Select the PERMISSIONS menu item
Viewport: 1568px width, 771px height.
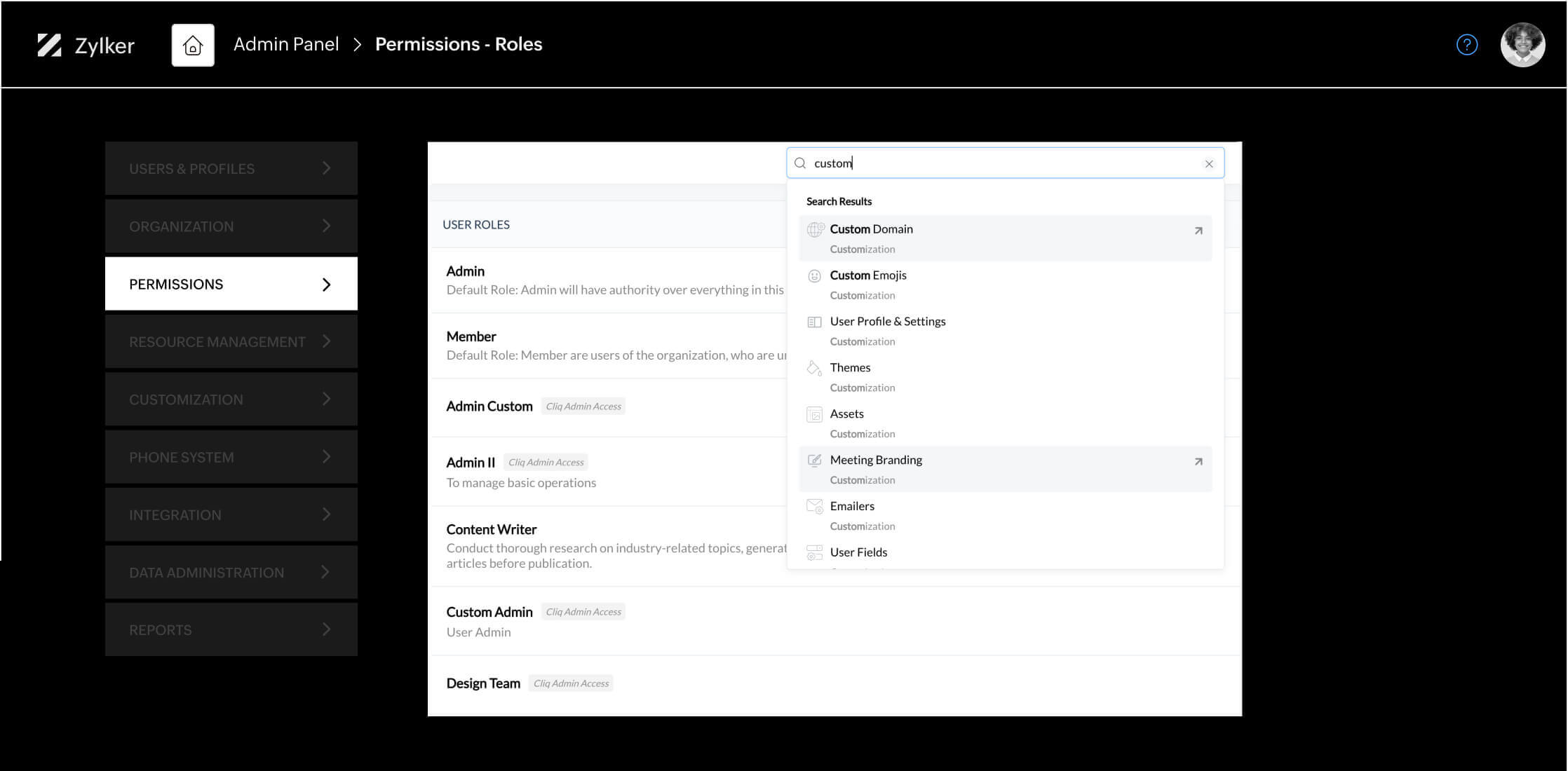click(x=232, y=284)
